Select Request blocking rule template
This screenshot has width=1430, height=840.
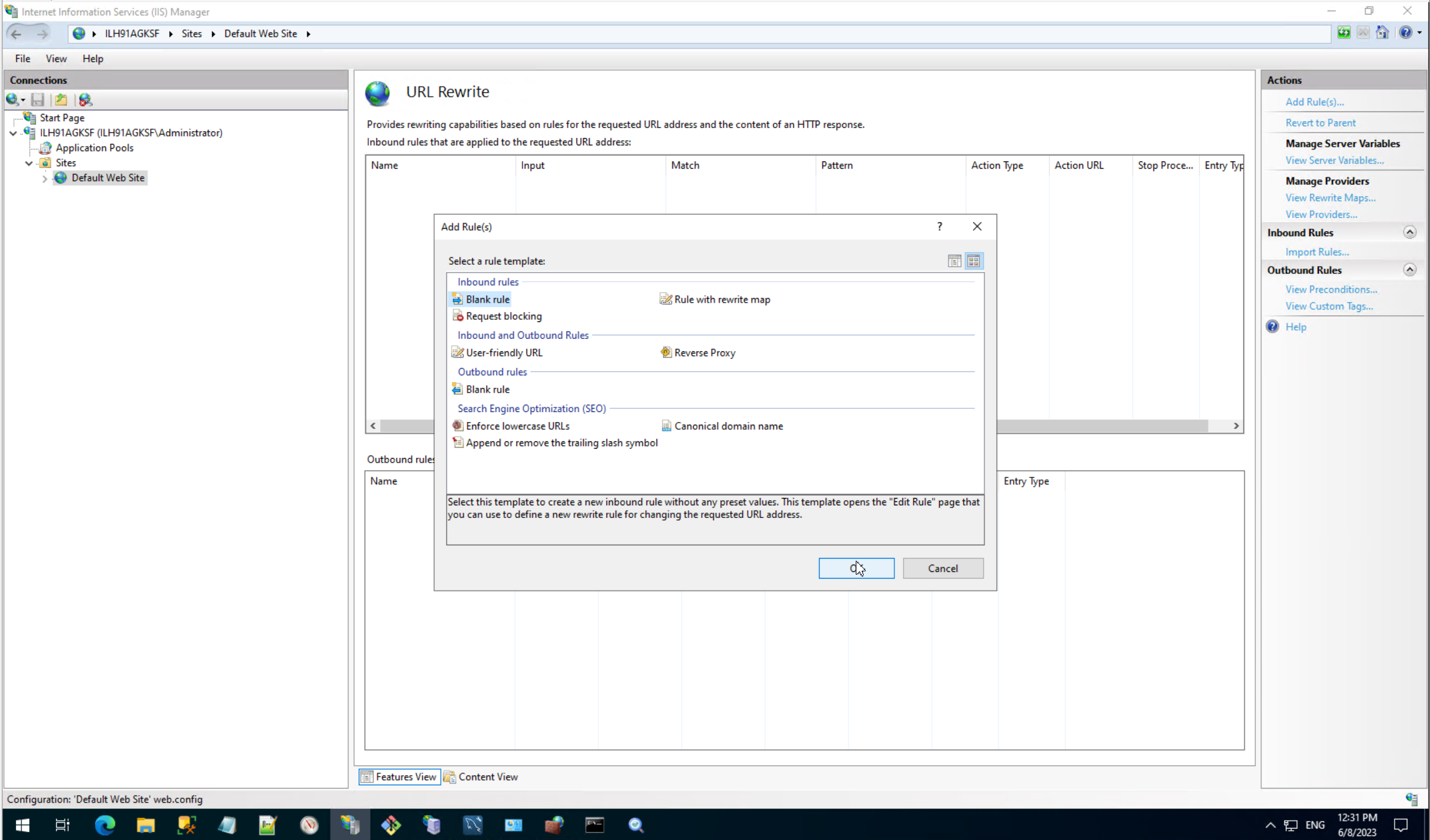(x=503, y=316)
